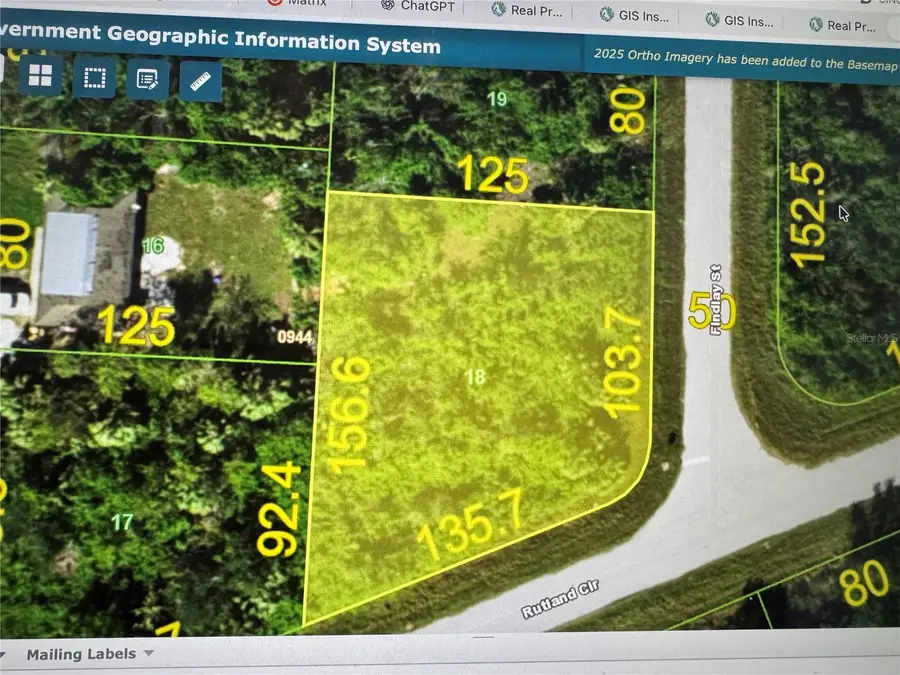Open the notes edit list tool
The width and height of the screenshot is (900, 675).
point(148,79)
